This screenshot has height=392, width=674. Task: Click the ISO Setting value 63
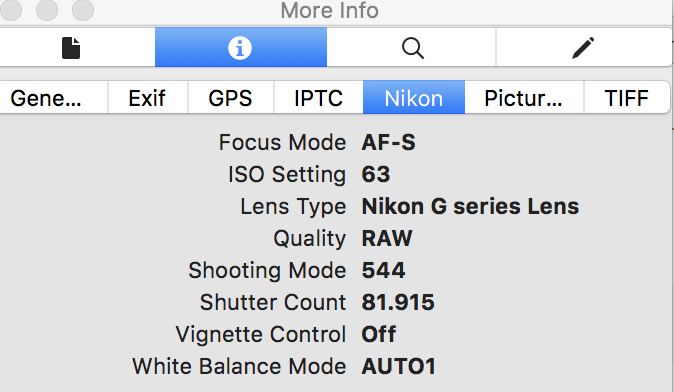pyautogui.click(x=376, y=175)
